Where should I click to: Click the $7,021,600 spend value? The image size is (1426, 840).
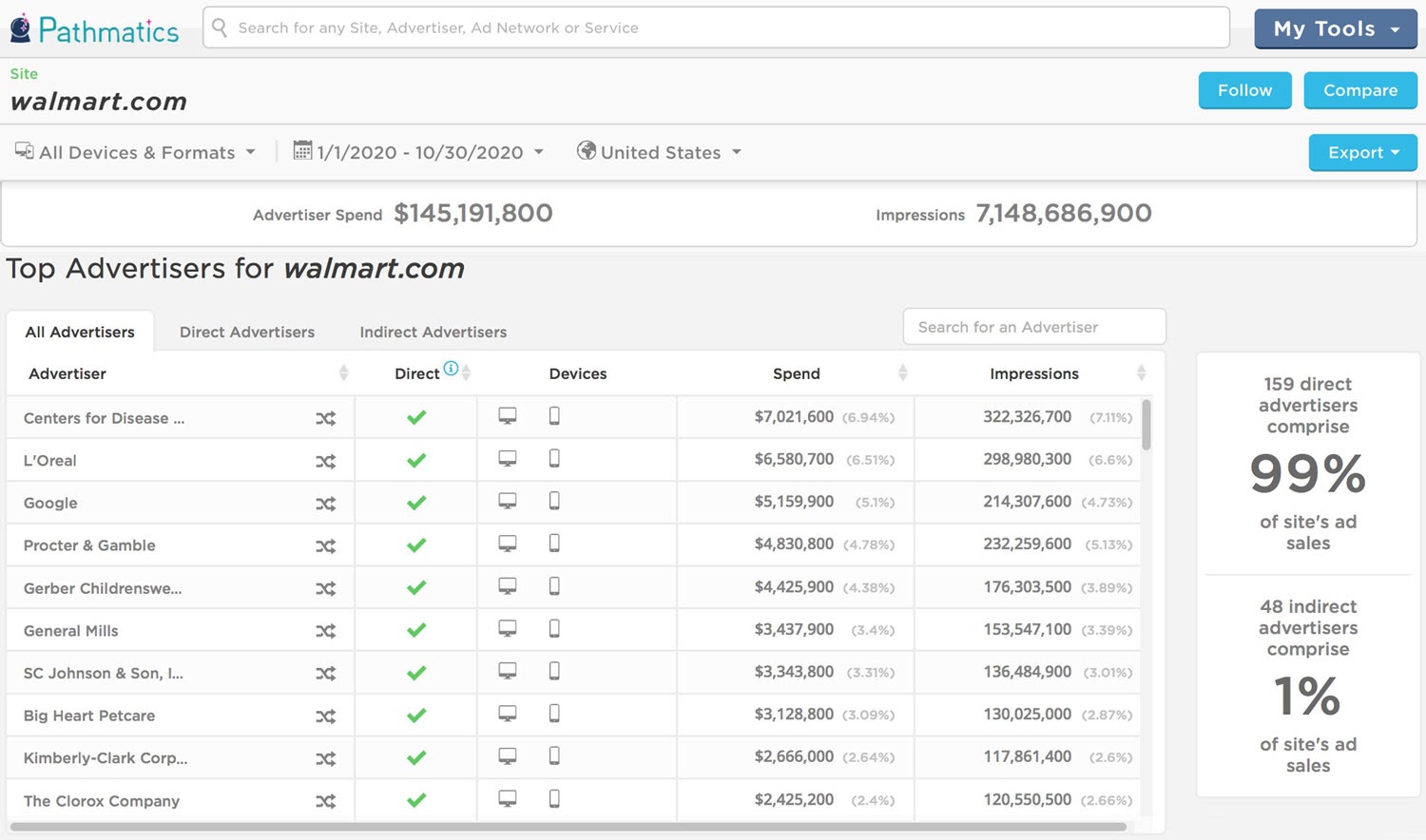794,416
